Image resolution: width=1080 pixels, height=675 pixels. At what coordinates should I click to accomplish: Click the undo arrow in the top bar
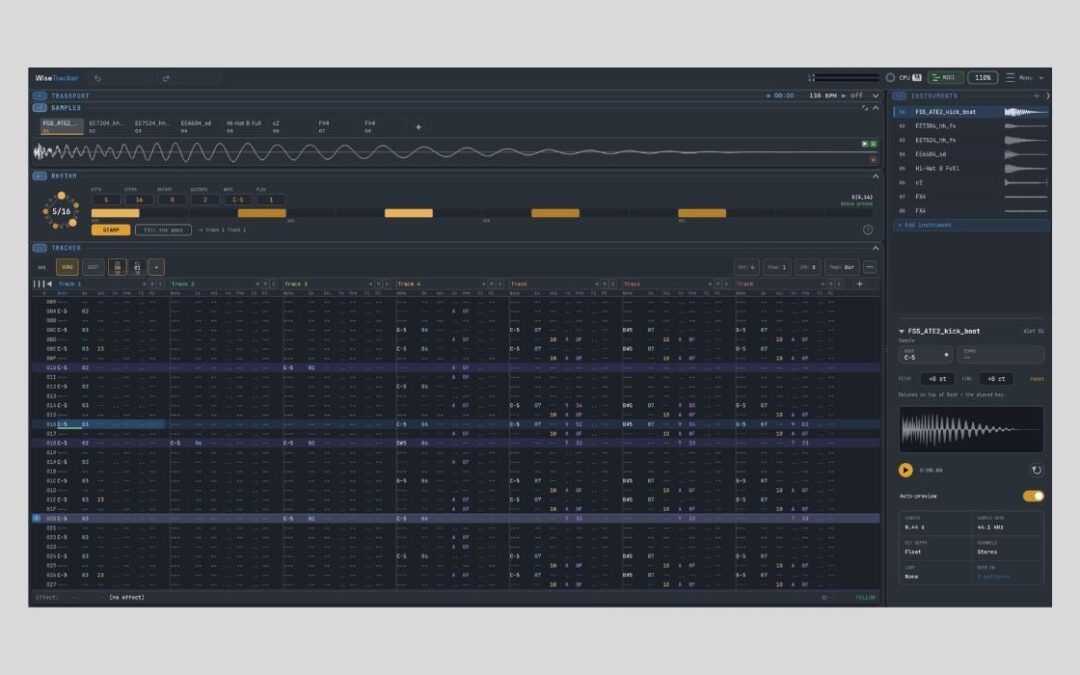point(98,78)
